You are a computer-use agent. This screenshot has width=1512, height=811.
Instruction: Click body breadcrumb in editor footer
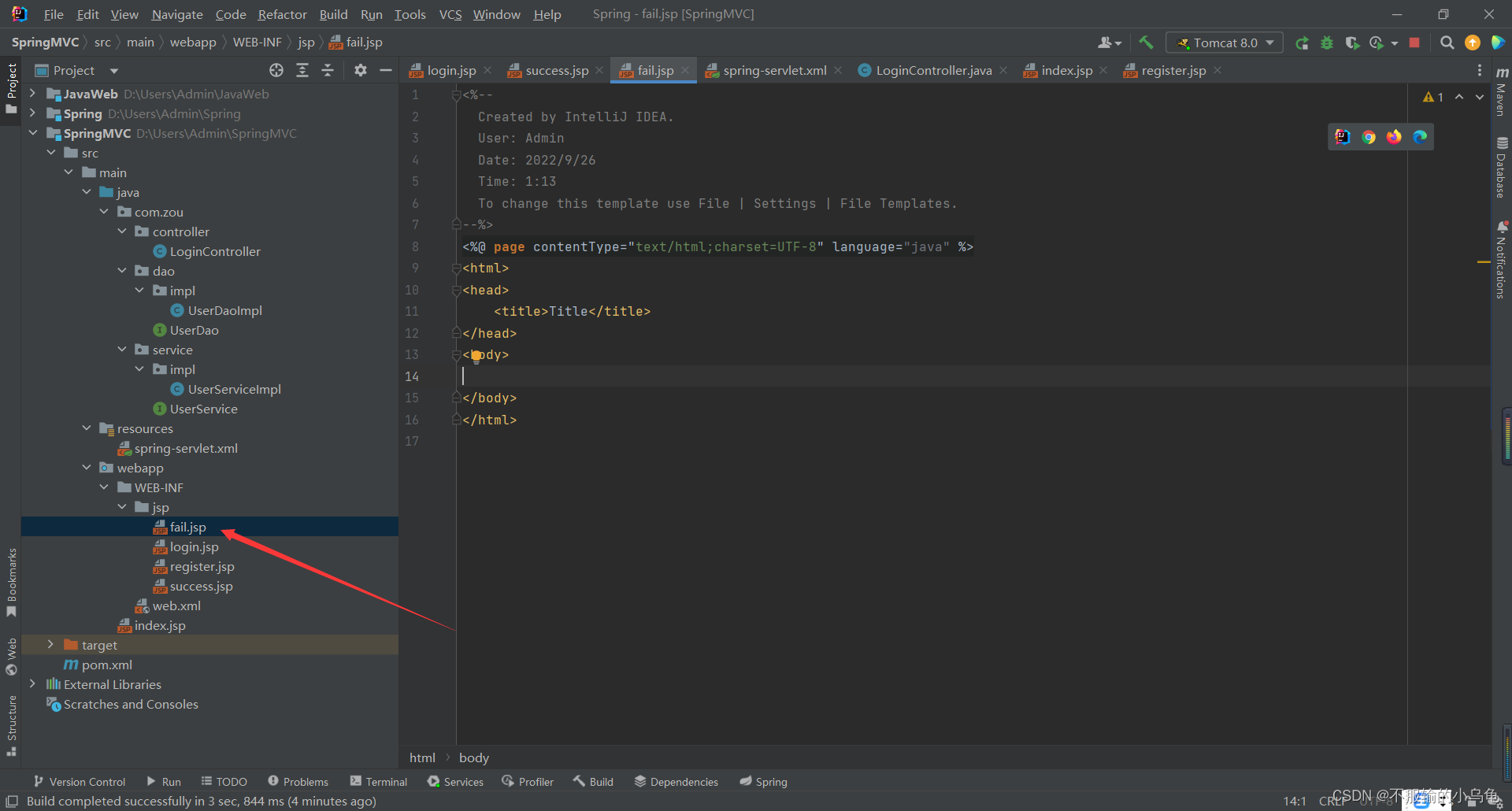pos(474,757)
